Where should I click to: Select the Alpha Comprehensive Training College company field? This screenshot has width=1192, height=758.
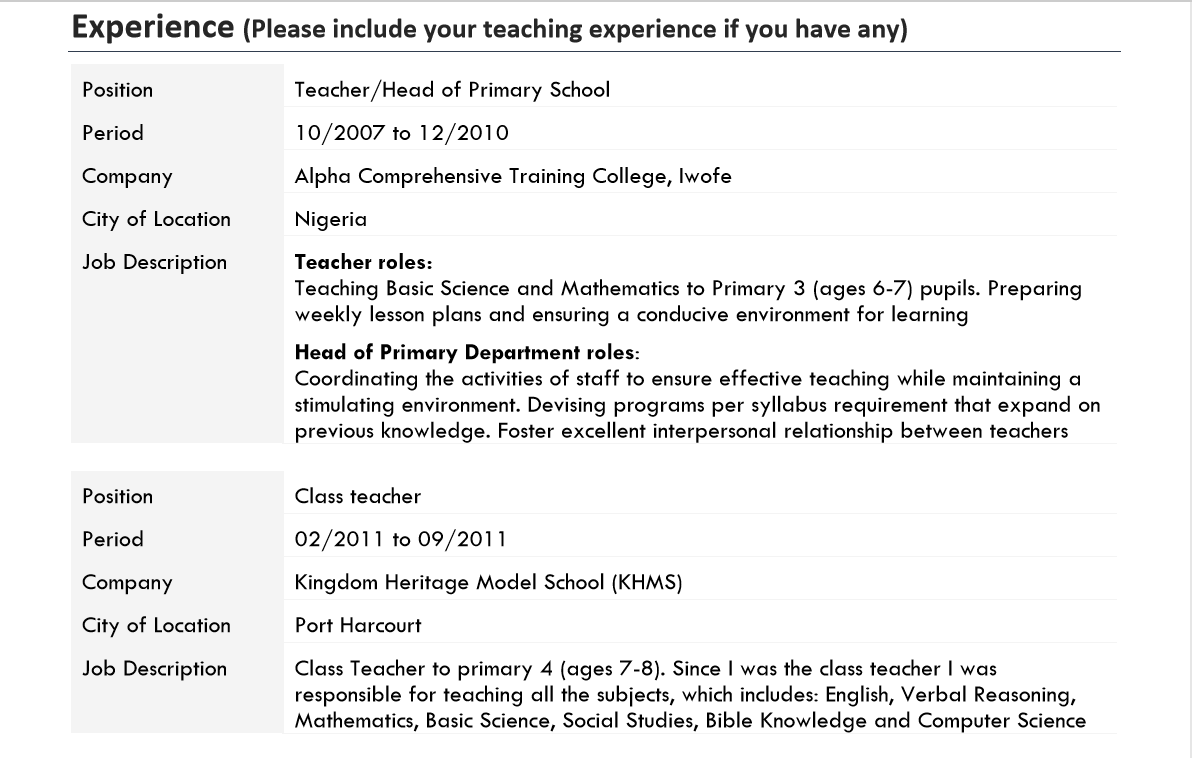[x=513, y=176]
